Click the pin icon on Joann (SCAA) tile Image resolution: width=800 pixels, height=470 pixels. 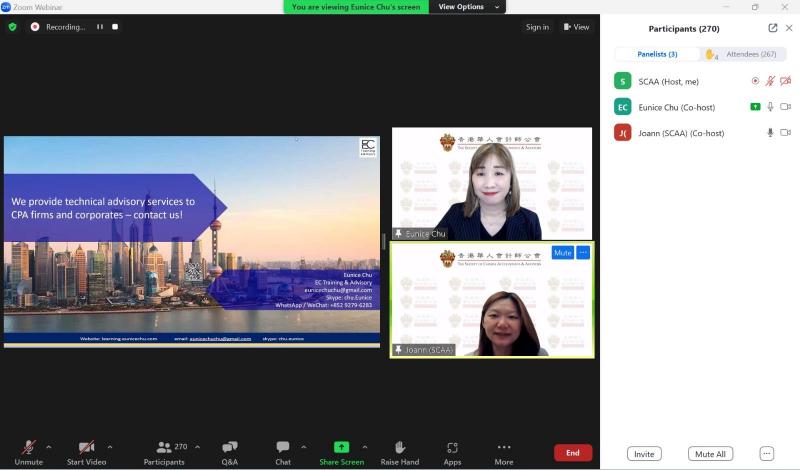pos(398,350)
